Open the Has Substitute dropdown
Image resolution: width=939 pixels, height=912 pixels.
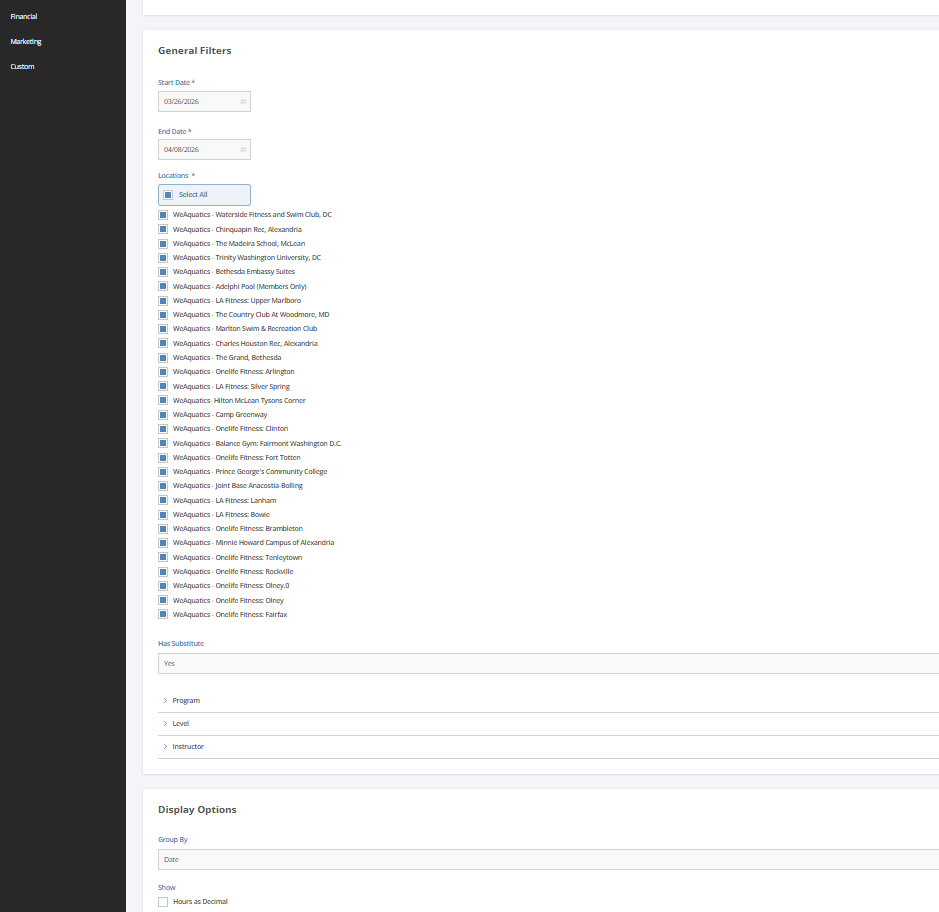point(548,663)
